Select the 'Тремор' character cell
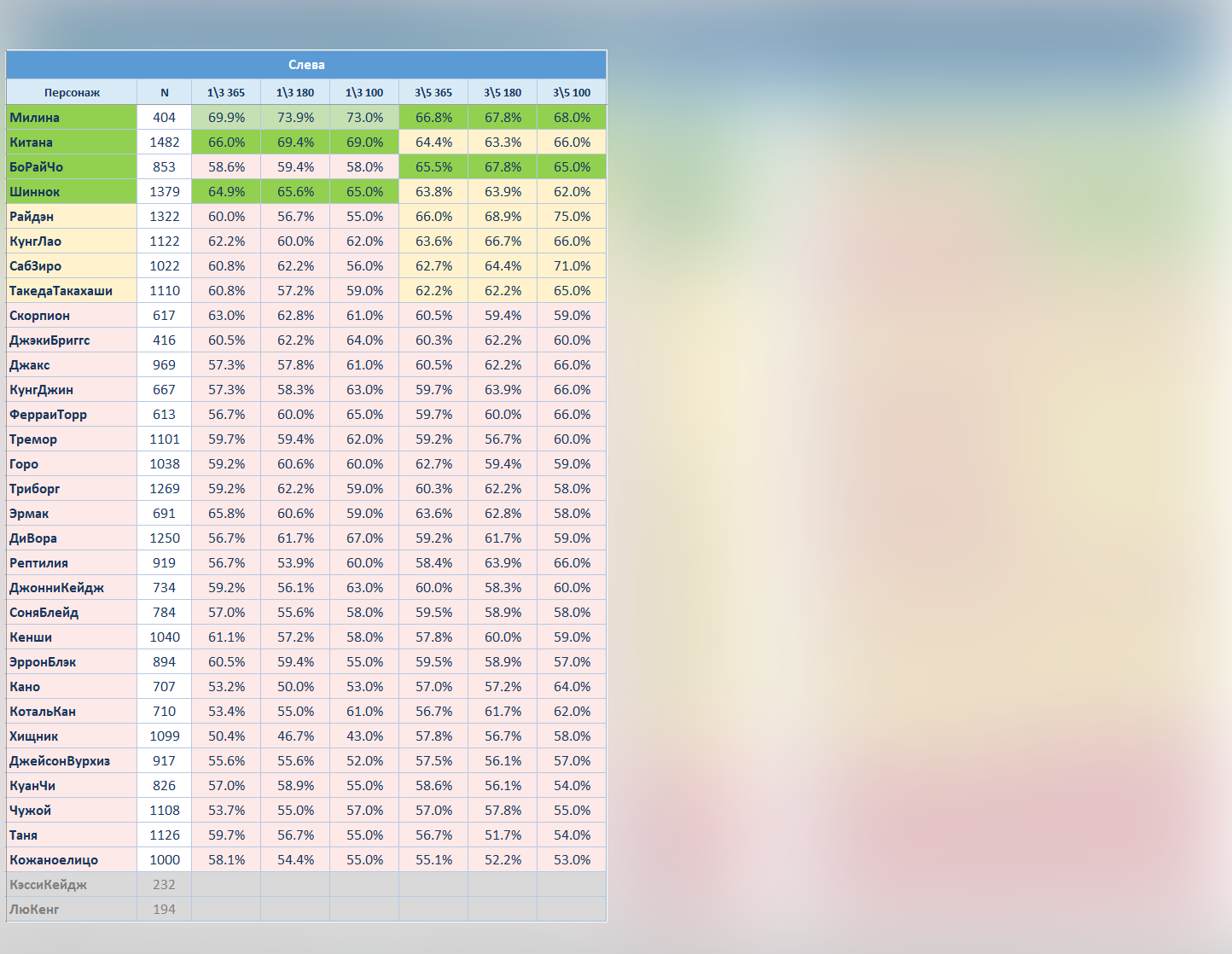Viewport: 1232px width, 954px height. (72, 439)
